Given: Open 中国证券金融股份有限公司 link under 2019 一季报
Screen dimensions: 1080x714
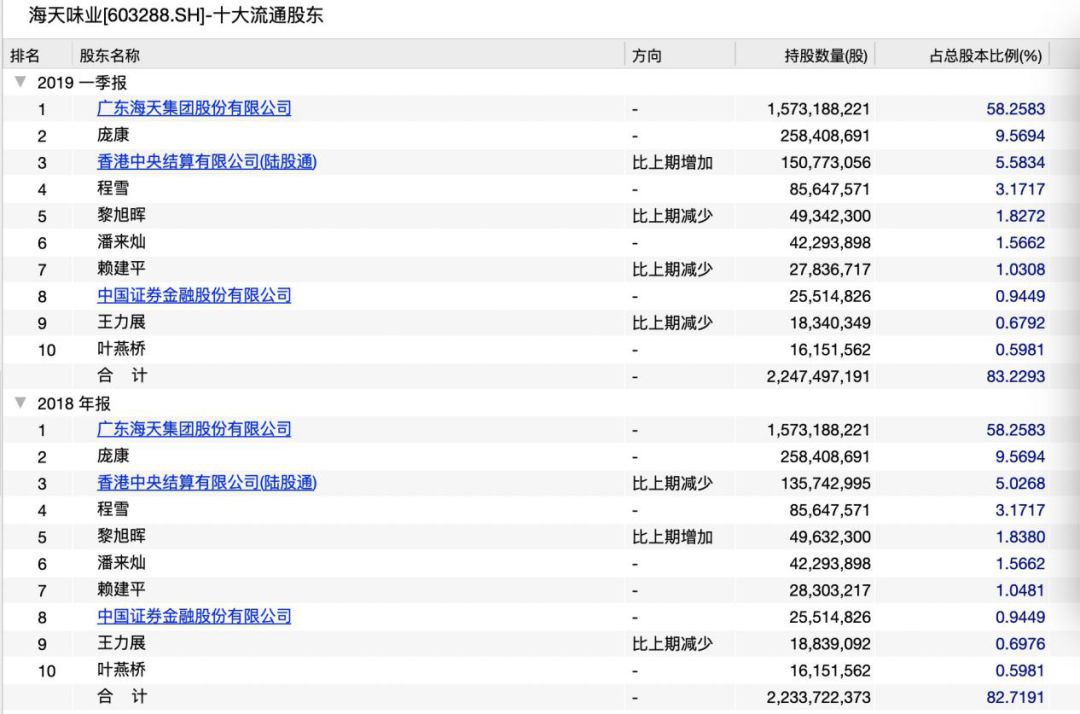Looking at the screenshot, I should (x=194, y=295).
